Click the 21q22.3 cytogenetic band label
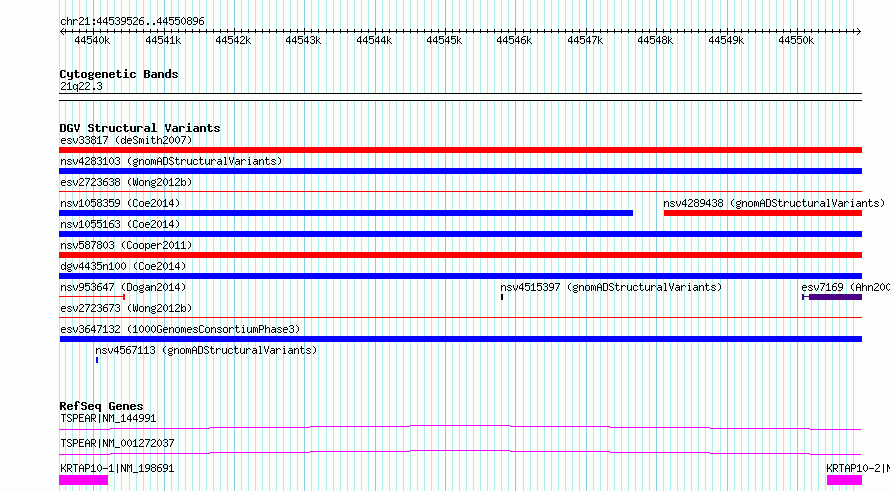This screenshot has height=491, width=890. point(81,86)
